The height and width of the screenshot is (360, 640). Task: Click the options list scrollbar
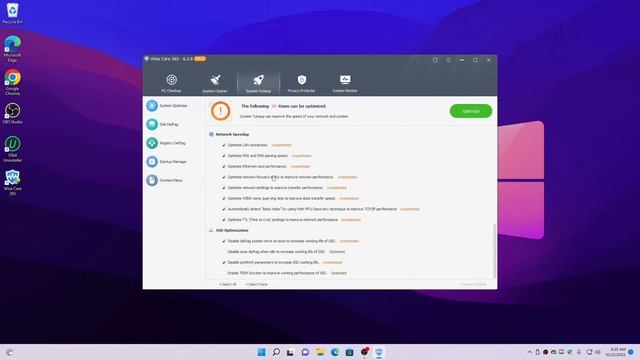click(495, 251)
